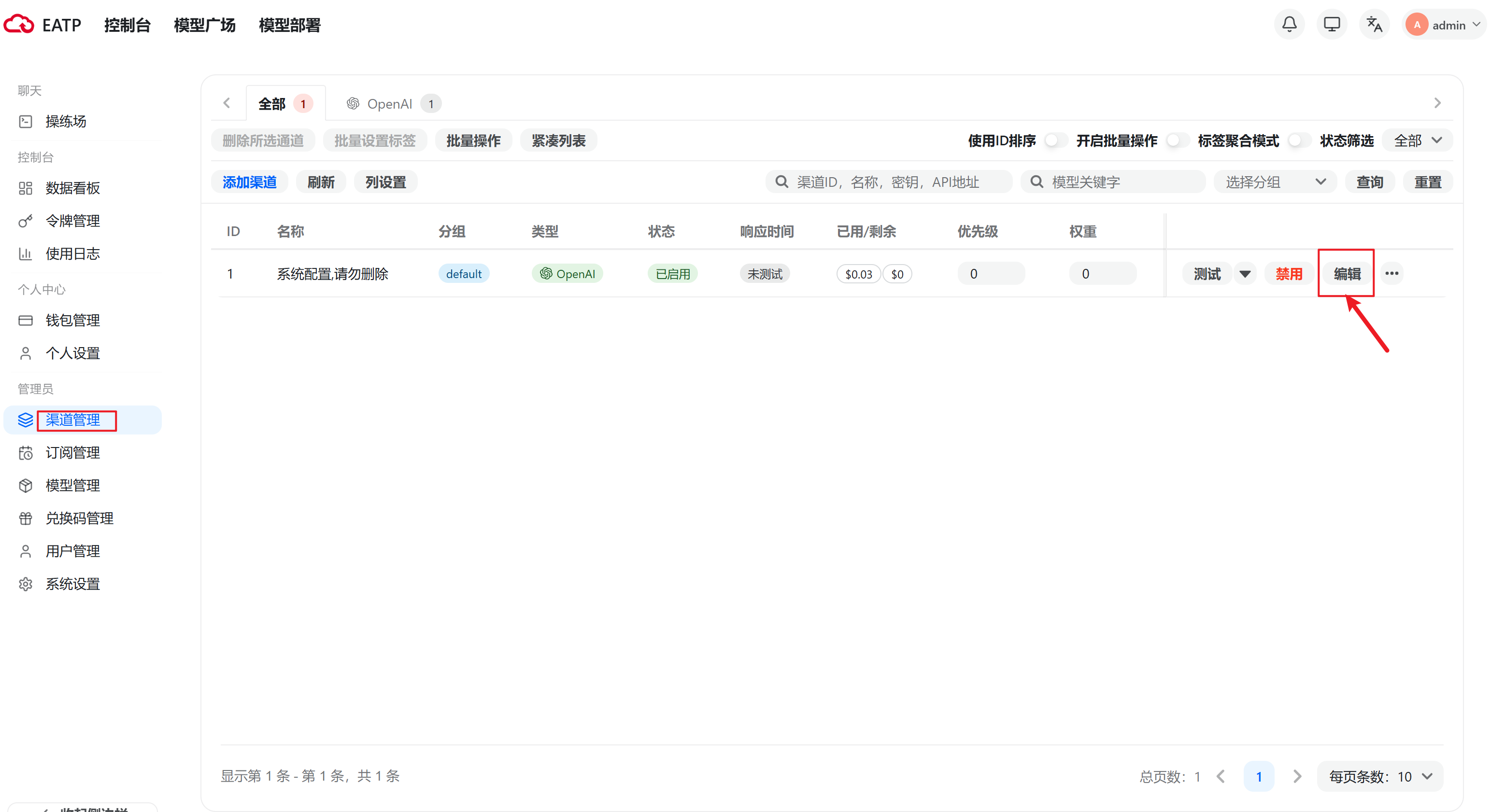Toggle the 开启批量操作 switch
Screen dimensions: 1491x812
1177,140
